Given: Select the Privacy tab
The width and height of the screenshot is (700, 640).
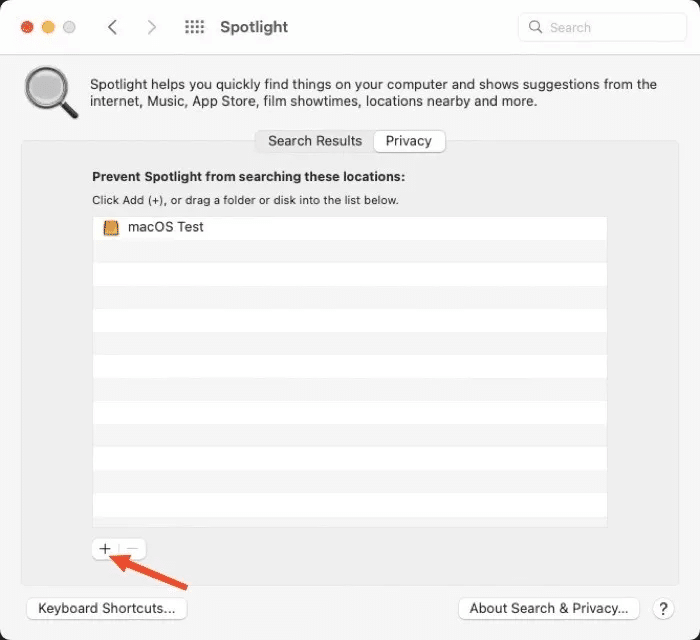Looking at the screenshot, I should pos(409,141).
